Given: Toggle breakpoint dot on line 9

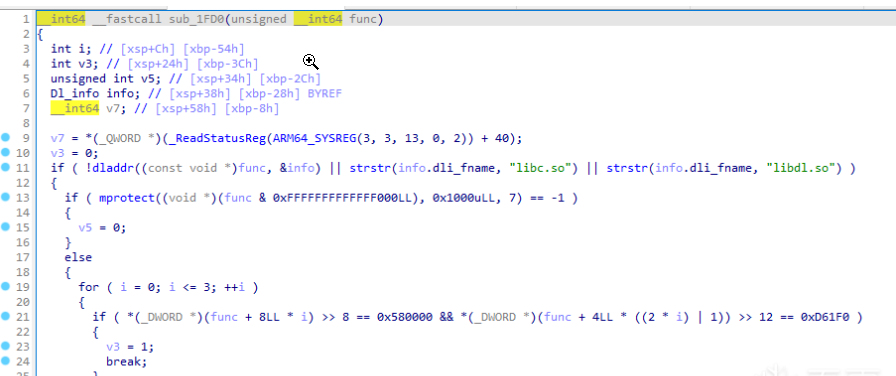Looking at the screenshot, I should pyautogui.click(x=6, y=138).
